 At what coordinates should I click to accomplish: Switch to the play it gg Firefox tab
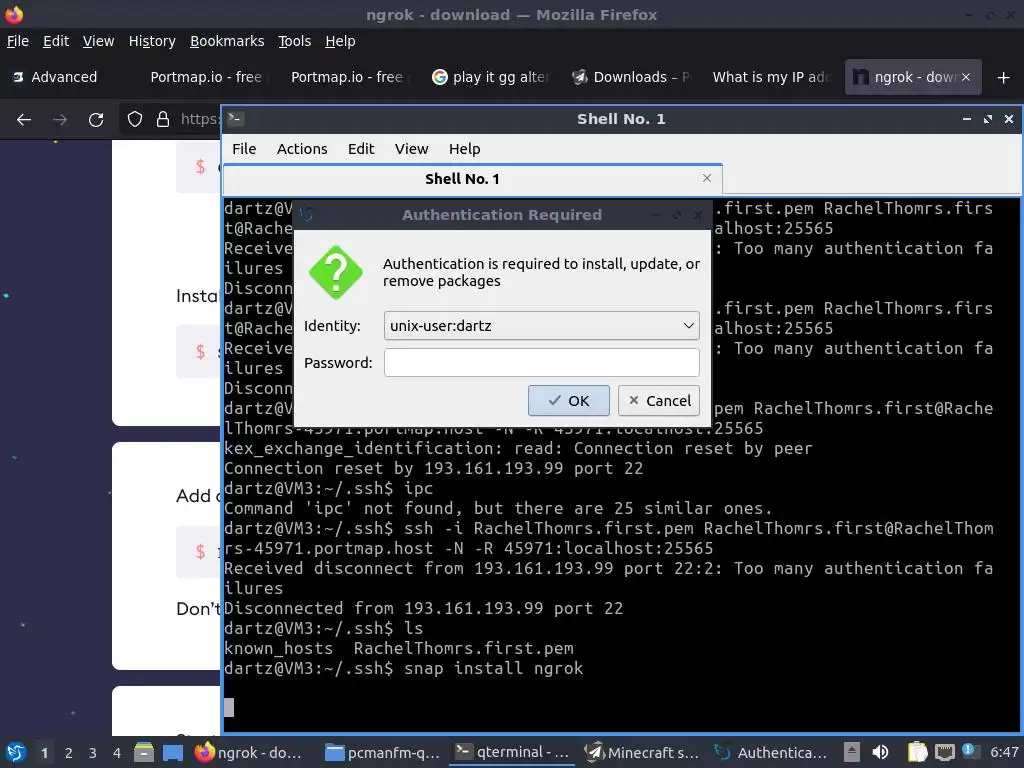[490, 77]
